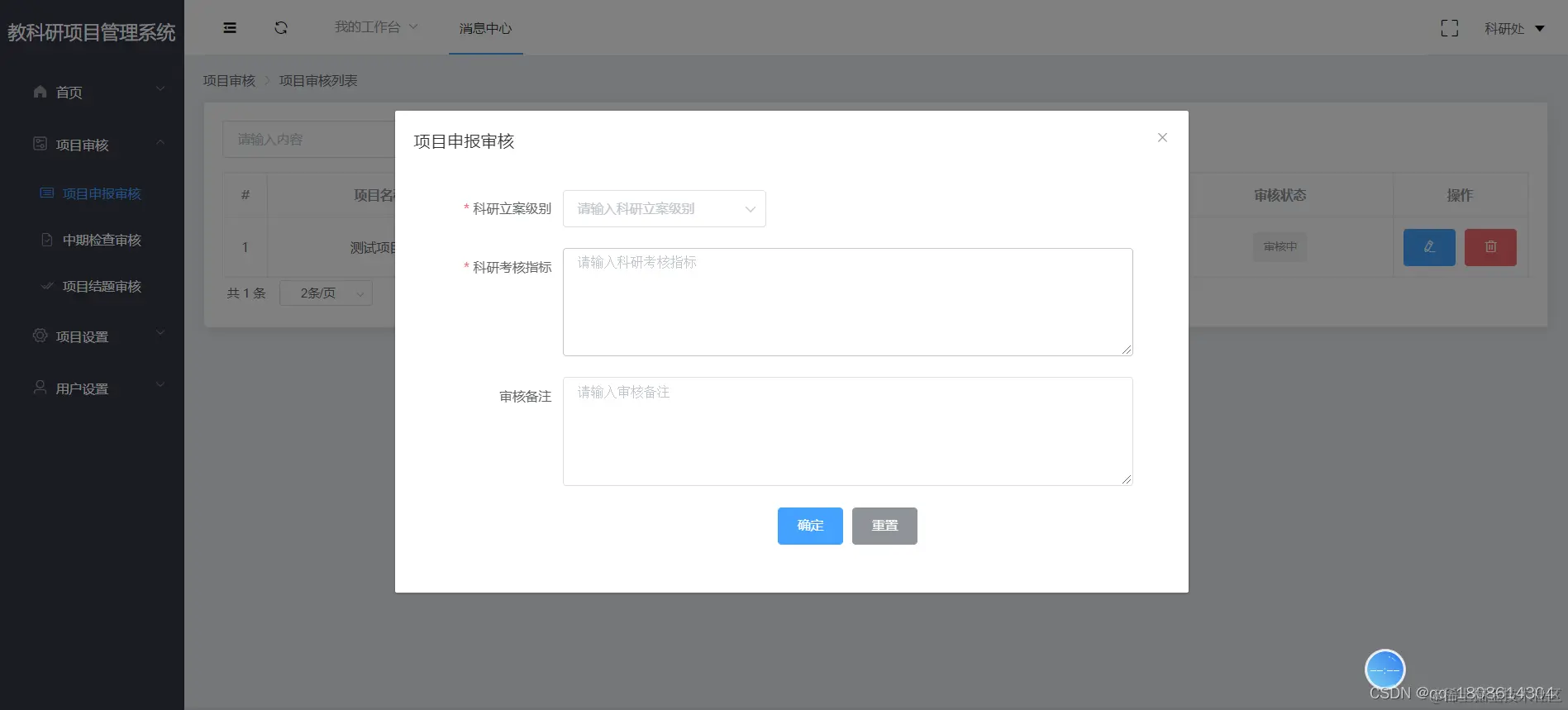Click the 审核状态 column header
Image resolution: width=1568 pixels, height=710 pixels.
point(1280,195)
